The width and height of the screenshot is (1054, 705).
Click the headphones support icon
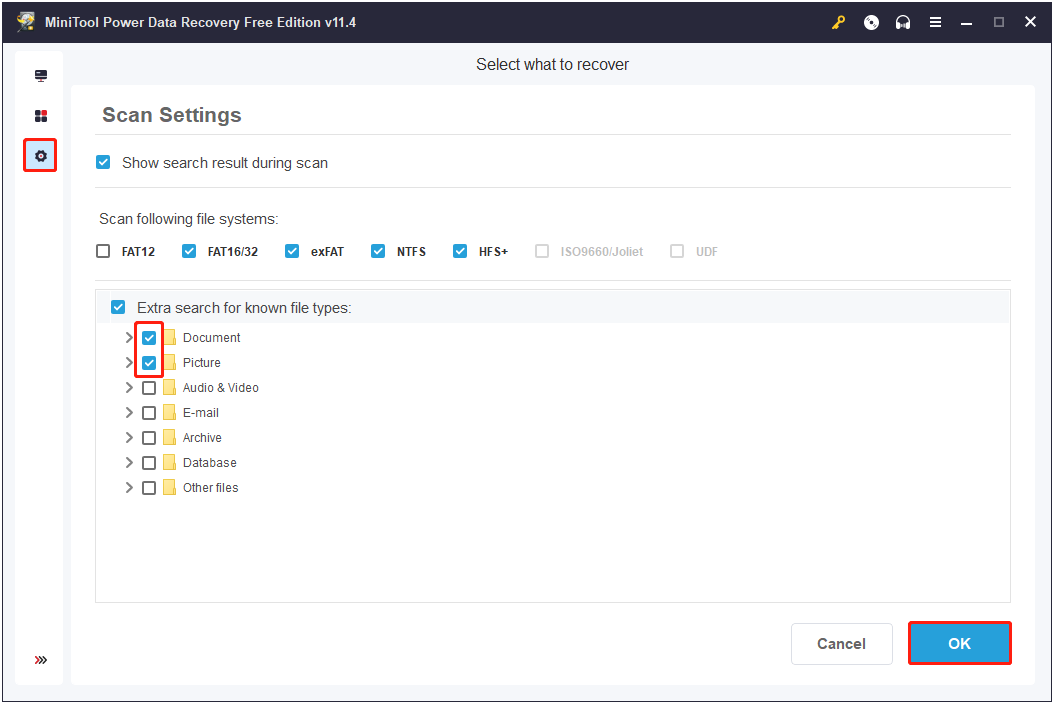(x=903, y=23)
